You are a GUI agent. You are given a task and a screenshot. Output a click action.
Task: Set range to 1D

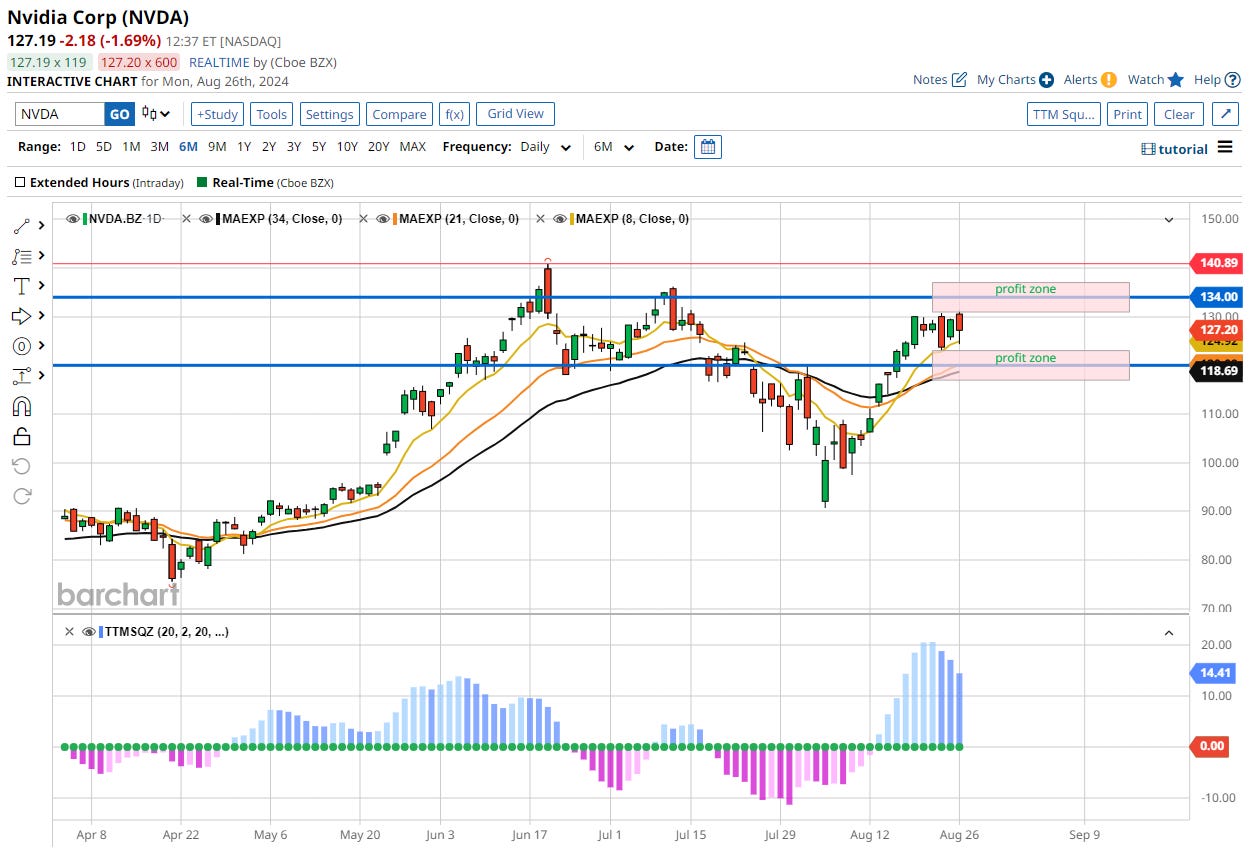pyautogui.click(x=77, y=147)
